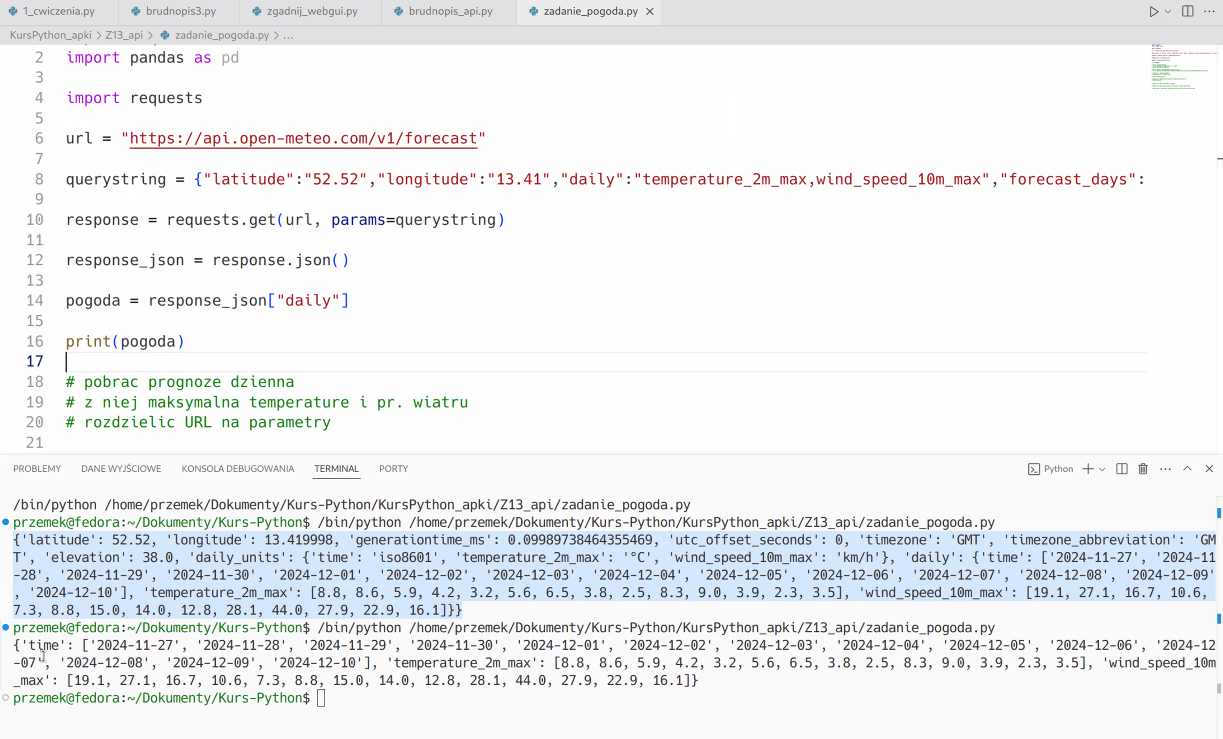The width and height of the screenshot is (1223, 739).
Task: Create a new terminal with the plus icon
Action: [1088, 469]
